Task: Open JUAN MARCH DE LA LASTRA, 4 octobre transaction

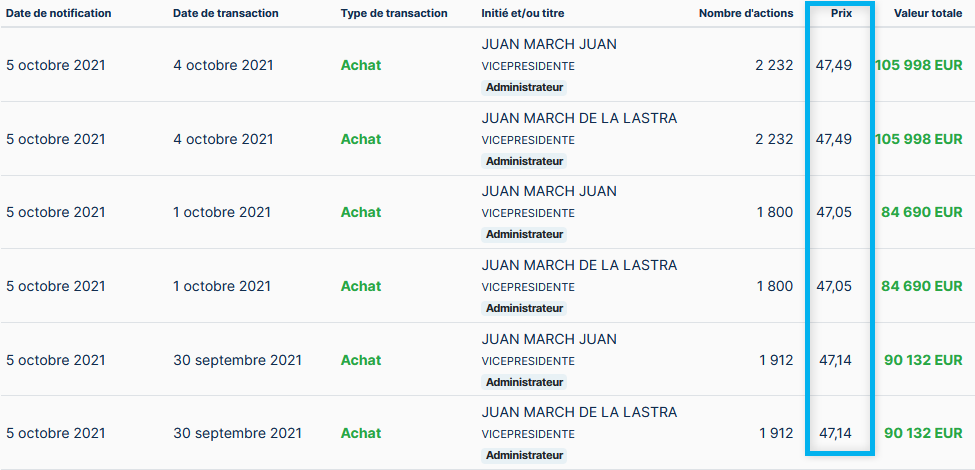Action: pyautogui.click(x=579, y=118)
